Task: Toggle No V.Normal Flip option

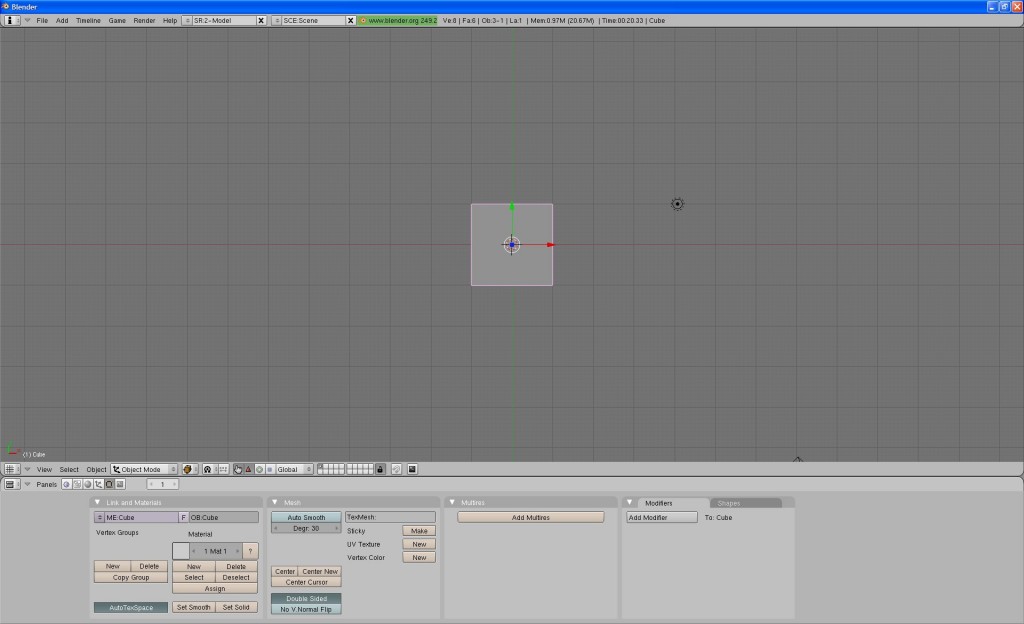Action: click(306, 607)
